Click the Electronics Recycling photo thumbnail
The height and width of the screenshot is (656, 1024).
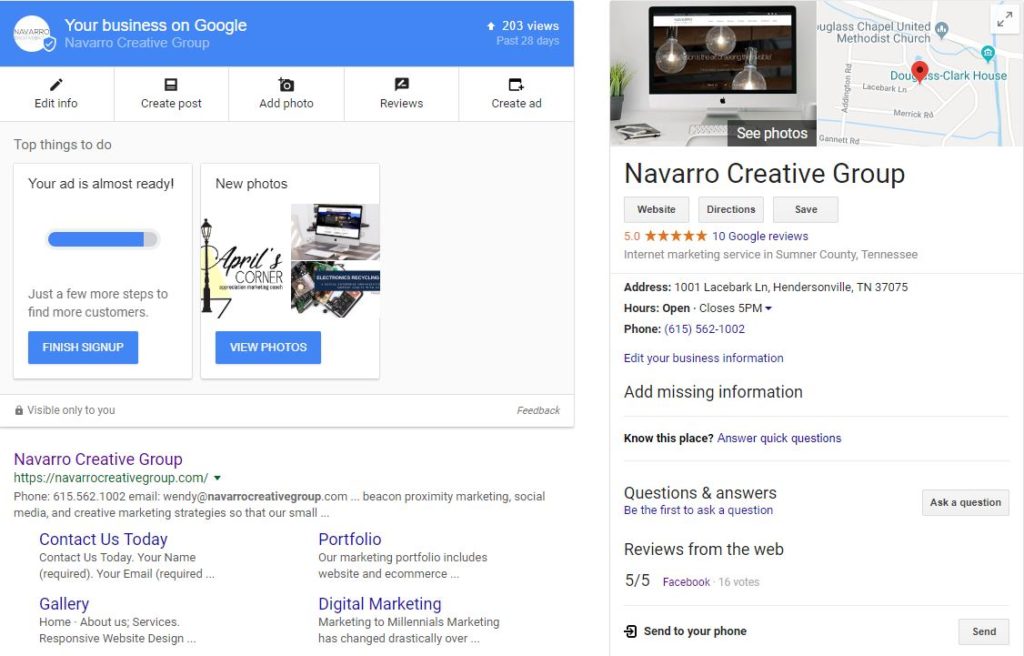335,290
